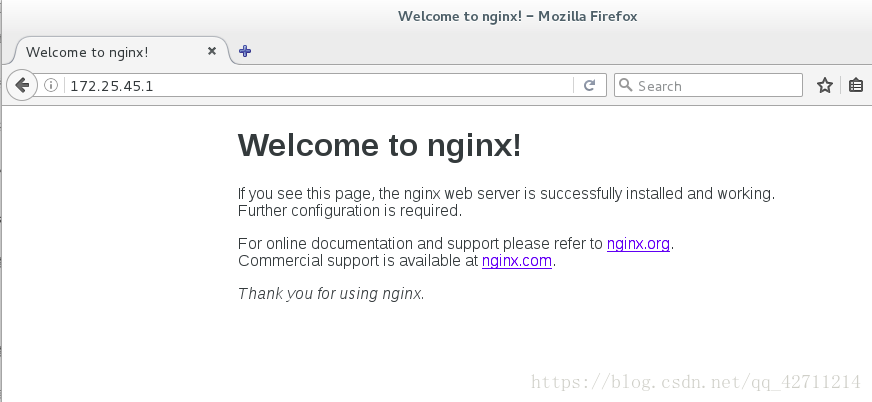Focus the address bar showing 172.25.45.1
The width and height of the screenshot is (872, 402).
[320, 86]
